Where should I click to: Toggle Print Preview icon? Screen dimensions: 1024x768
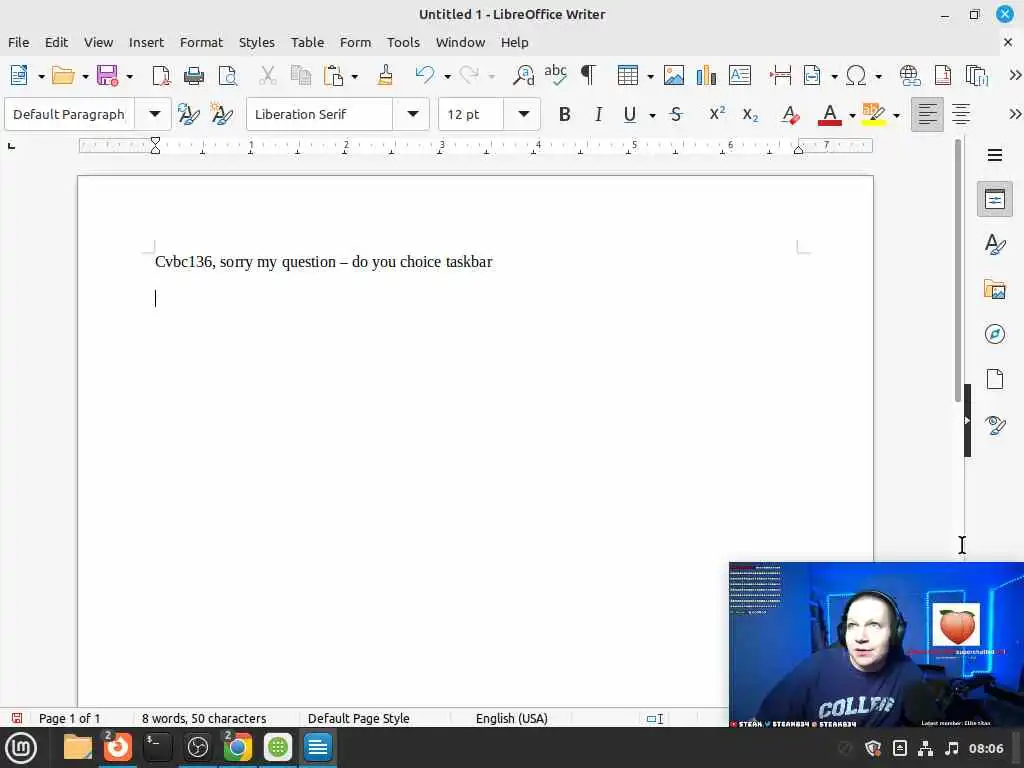pyautogui.click(x=227, y=76)
